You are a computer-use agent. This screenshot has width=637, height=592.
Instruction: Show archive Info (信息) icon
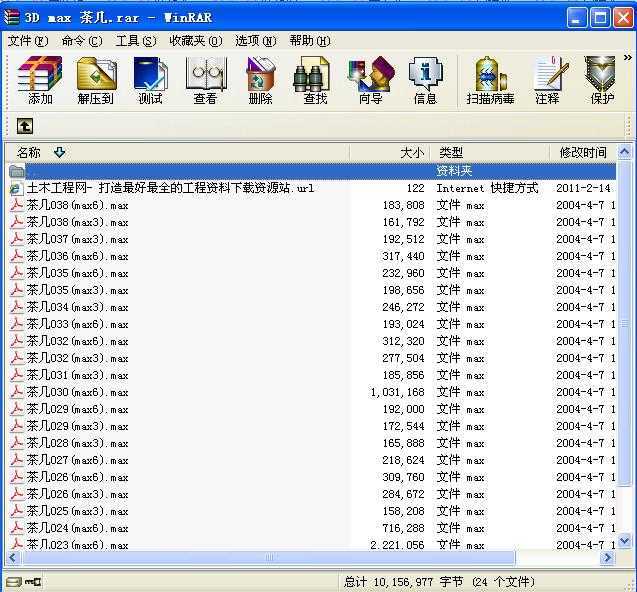click(x=425, y=80)
